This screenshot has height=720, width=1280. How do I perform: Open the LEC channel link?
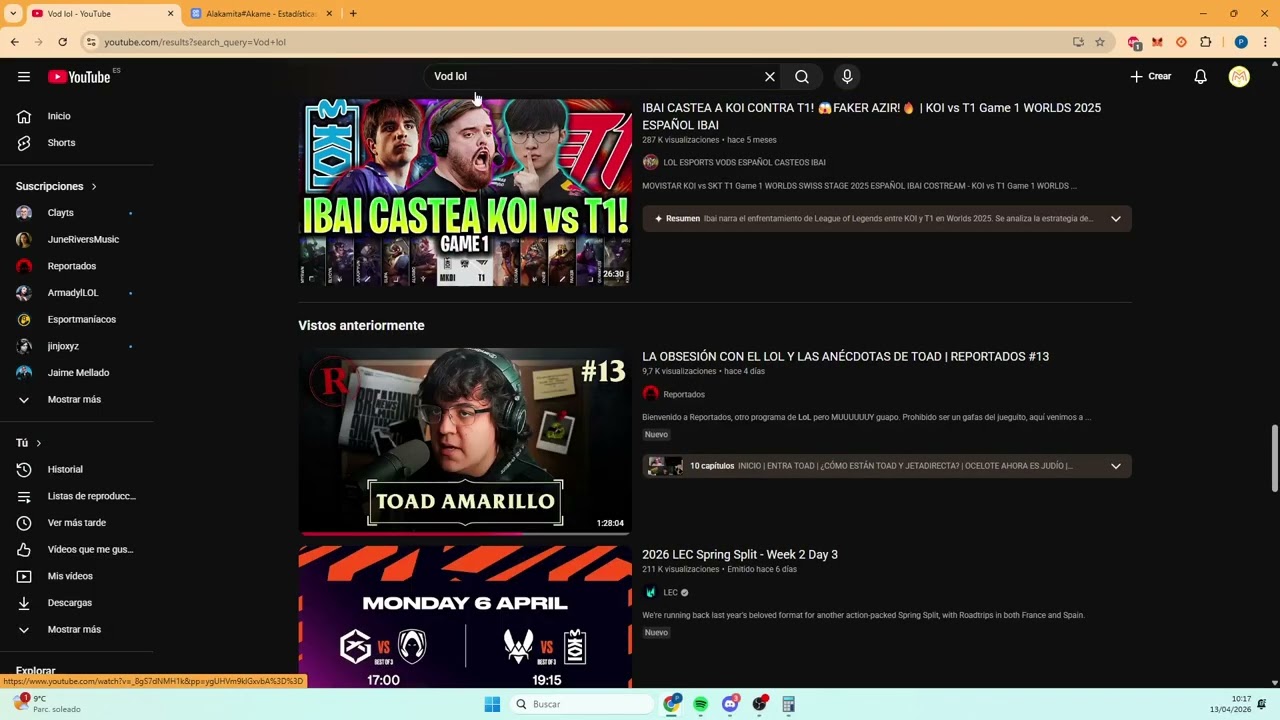[670, 593]
